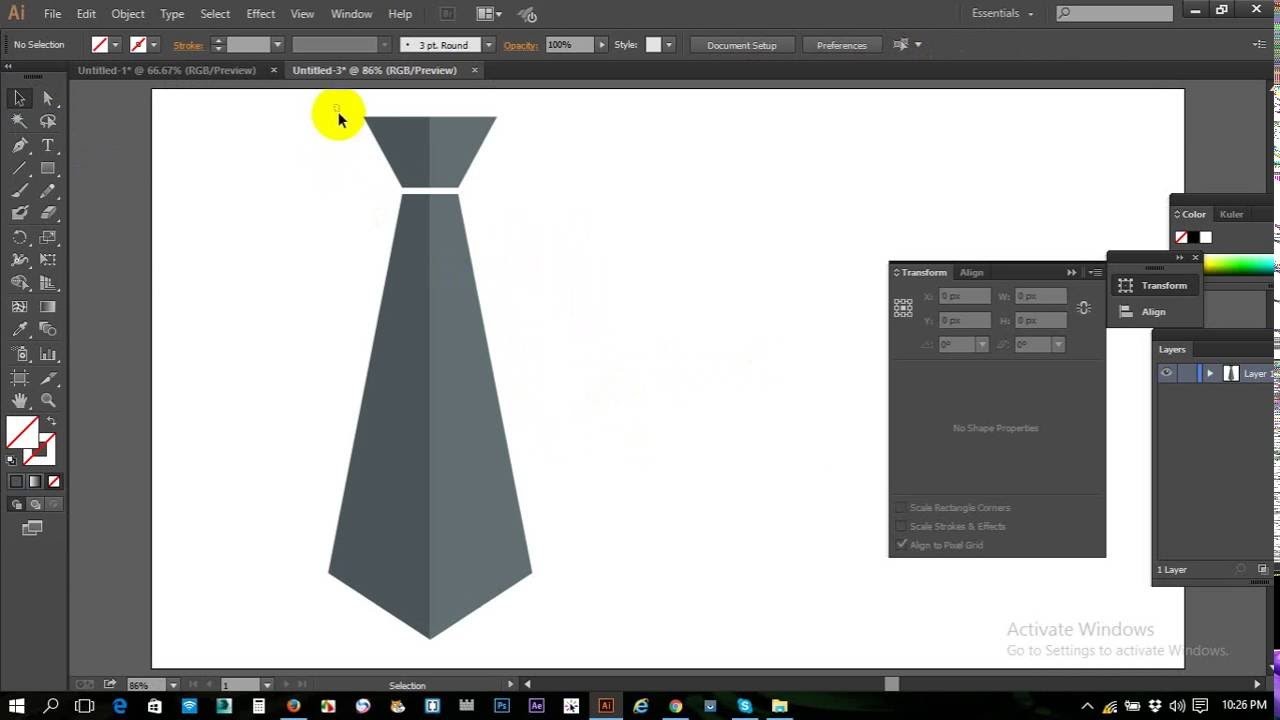Open the stroke style dropdown

(385, 44)
